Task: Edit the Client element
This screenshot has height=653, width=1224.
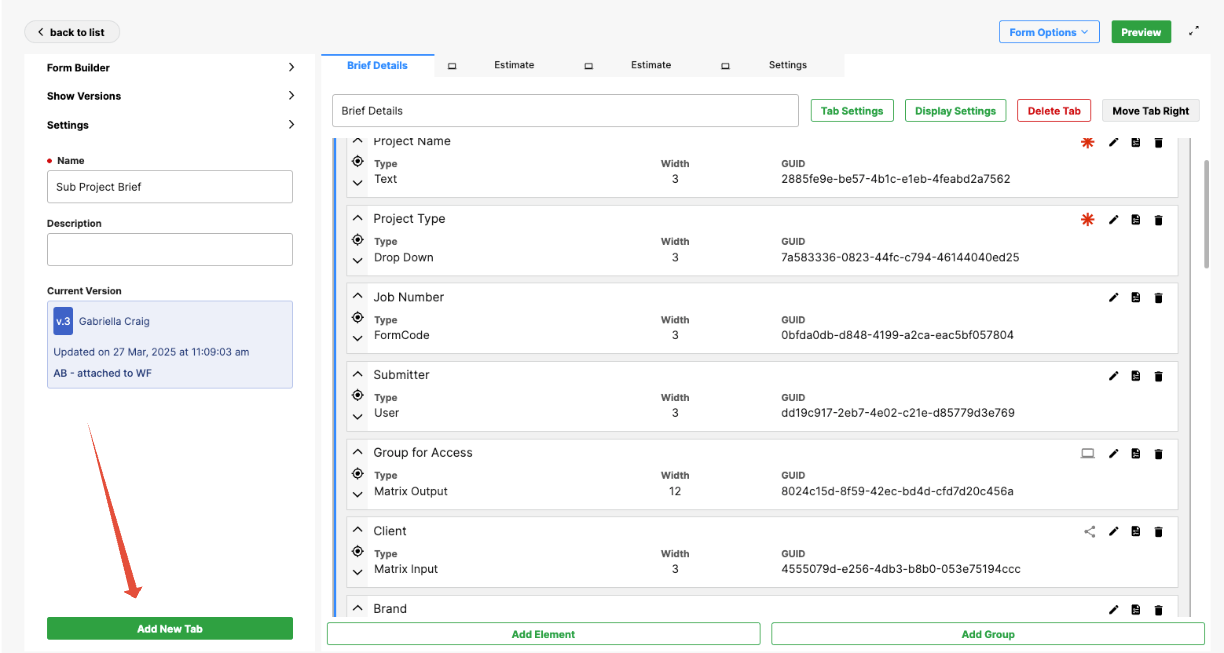Action: pyautogui.click(x=1113, y=532)
